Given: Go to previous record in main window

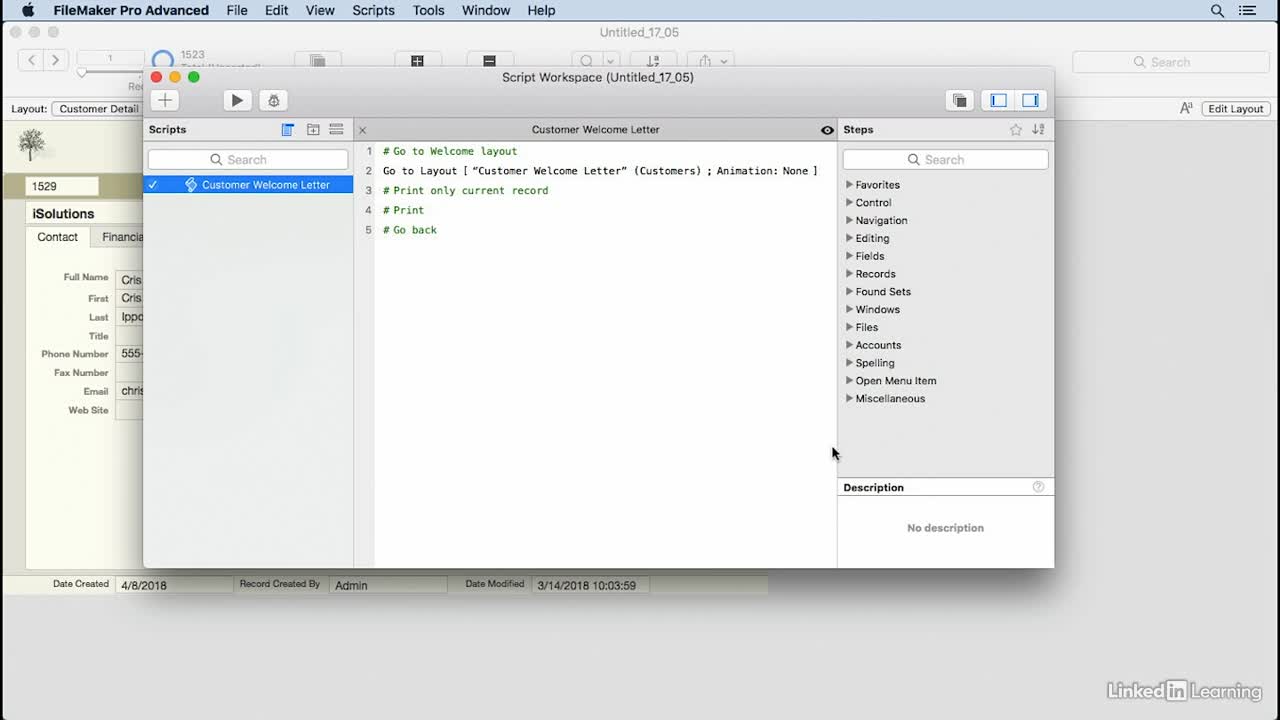Looking at the screenshot, I should [x=32, y=60].
